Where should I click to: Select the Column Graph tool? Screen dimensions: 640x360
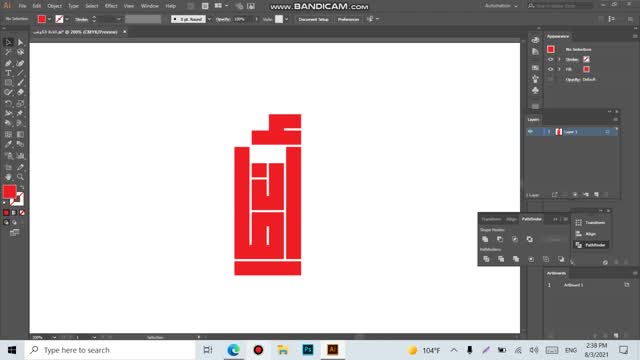click(x=20, y=156)
